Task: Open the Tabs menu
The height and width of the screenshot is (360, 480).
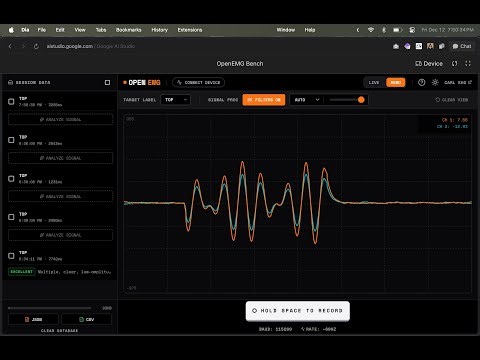Action: click(101, 30)
